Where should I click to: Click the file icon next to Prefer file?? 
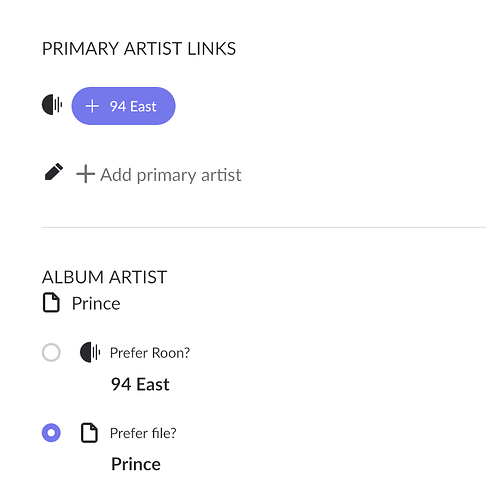89,433
